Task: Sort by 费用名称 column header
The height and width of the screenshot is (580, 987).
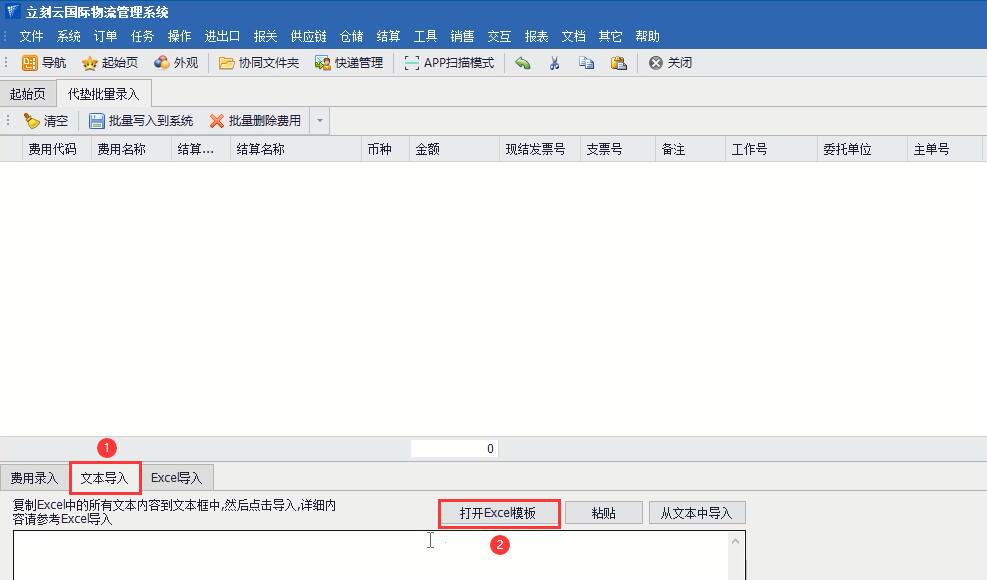Action: coord(132,149)
